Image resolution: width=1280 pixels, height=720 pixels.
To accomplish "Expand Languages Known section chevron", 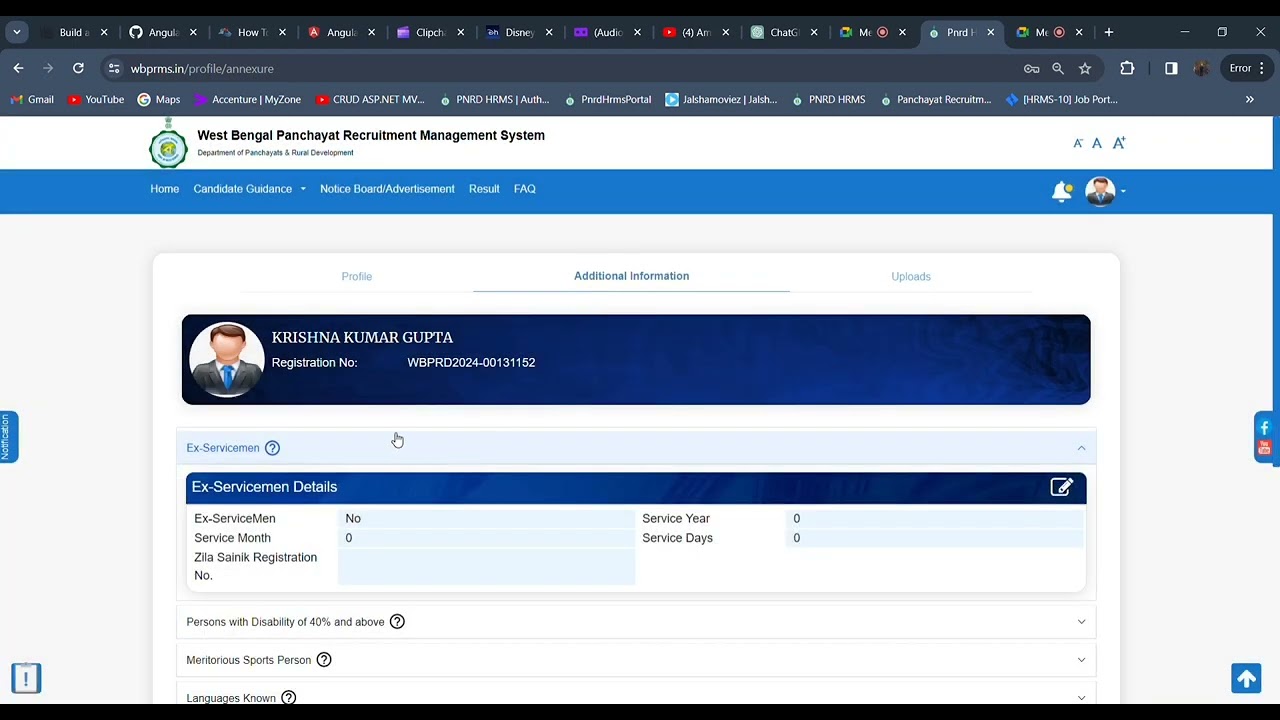I will pos(1081,697).
